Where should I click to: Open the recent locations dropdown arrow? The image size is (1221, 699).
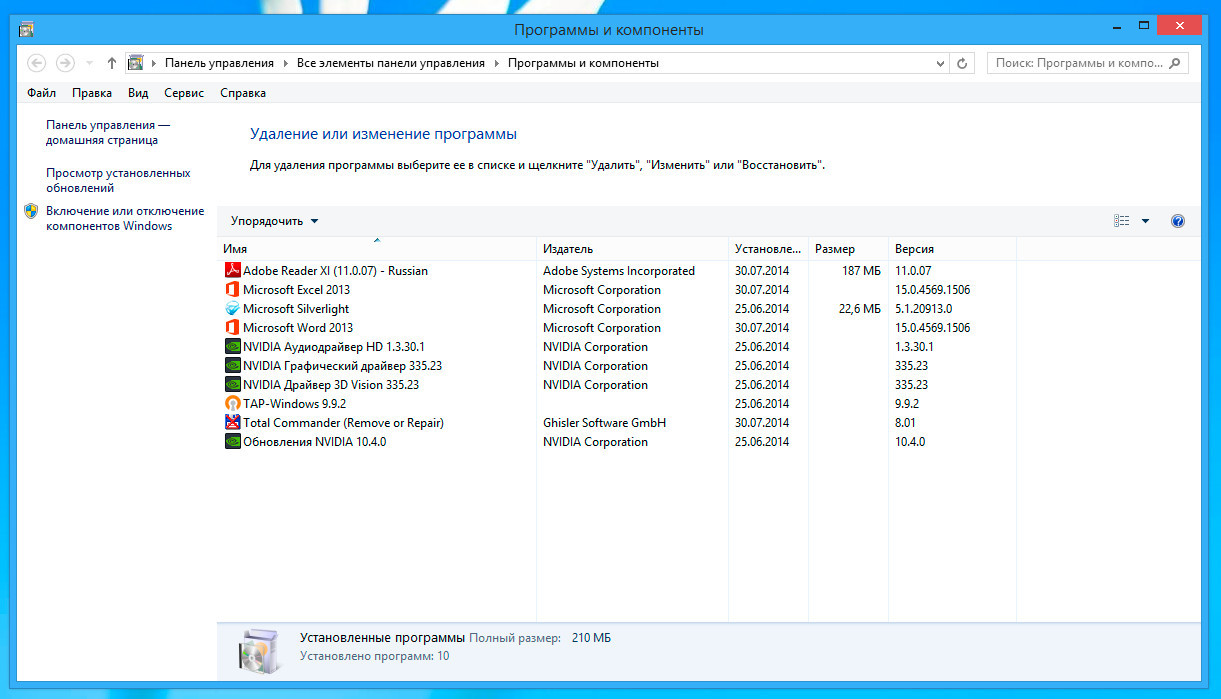[89, 63]
